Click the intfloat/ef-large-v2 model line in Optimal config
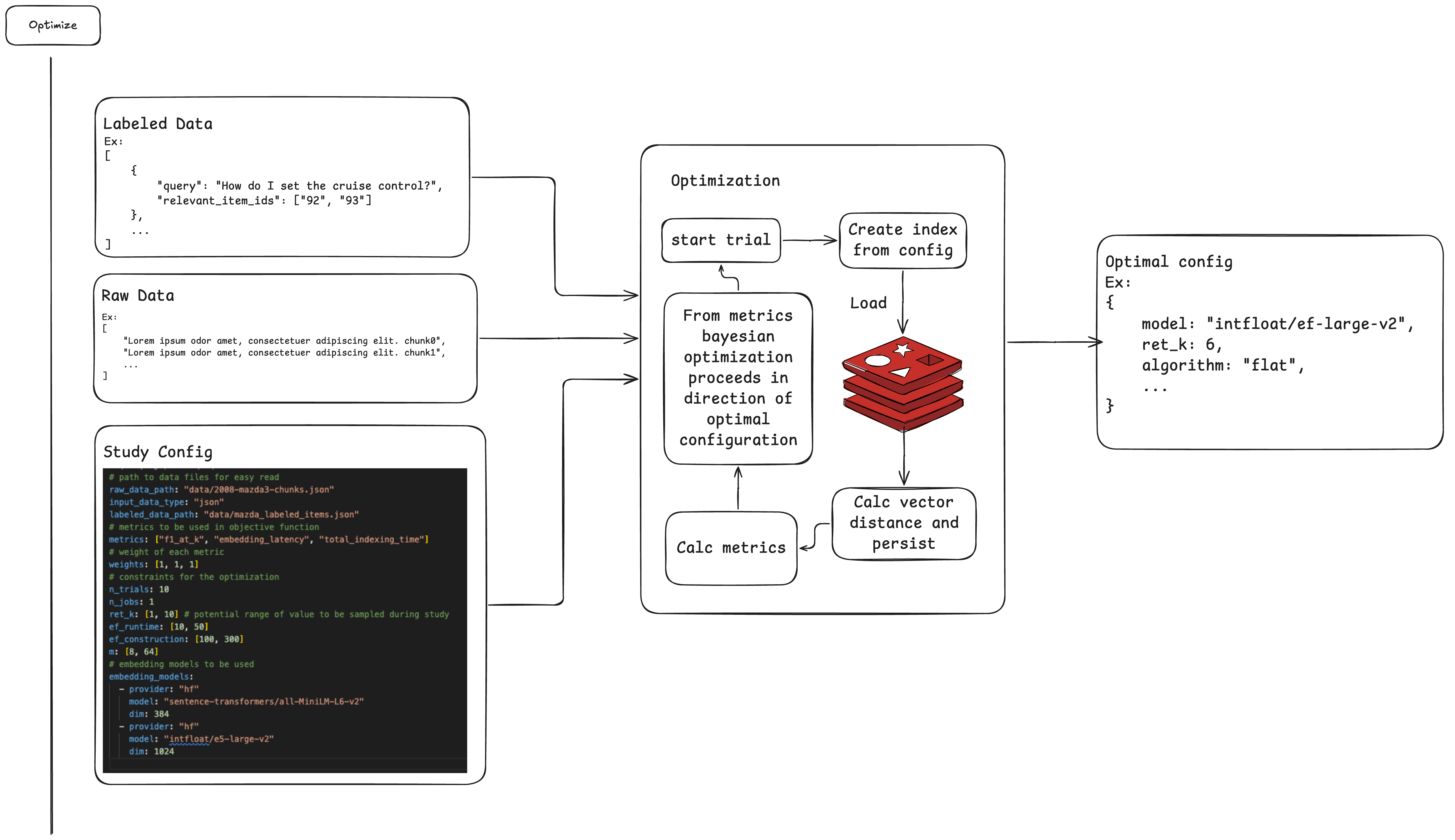This screenshot has height=840, width=1455. tap(1277, 324)
